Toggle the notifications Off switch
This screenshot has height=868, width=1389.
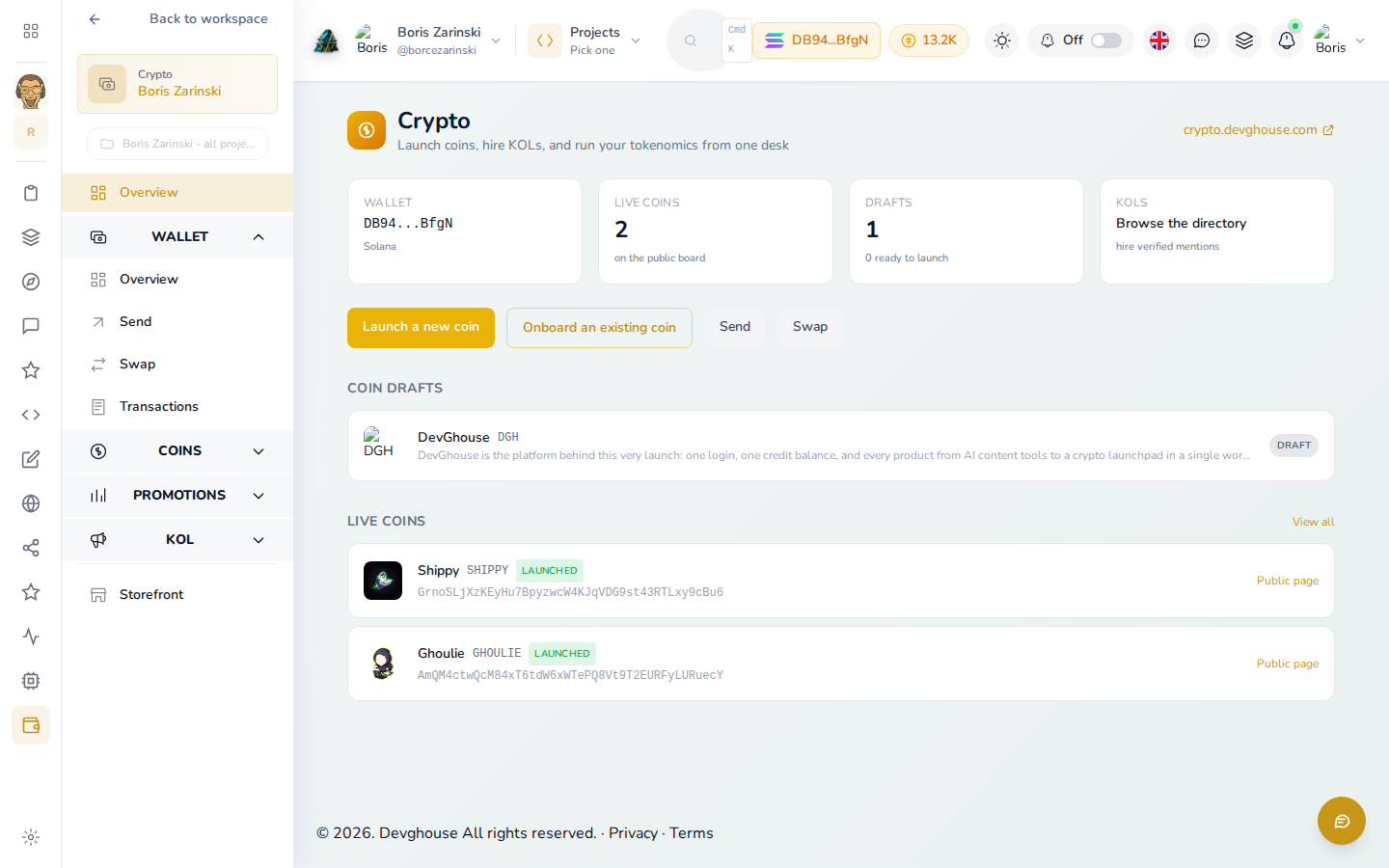point(1106,41)
